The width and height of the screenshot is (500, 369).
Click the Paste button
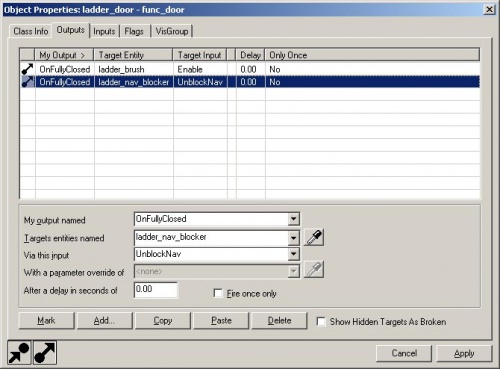tap(221, 321)
